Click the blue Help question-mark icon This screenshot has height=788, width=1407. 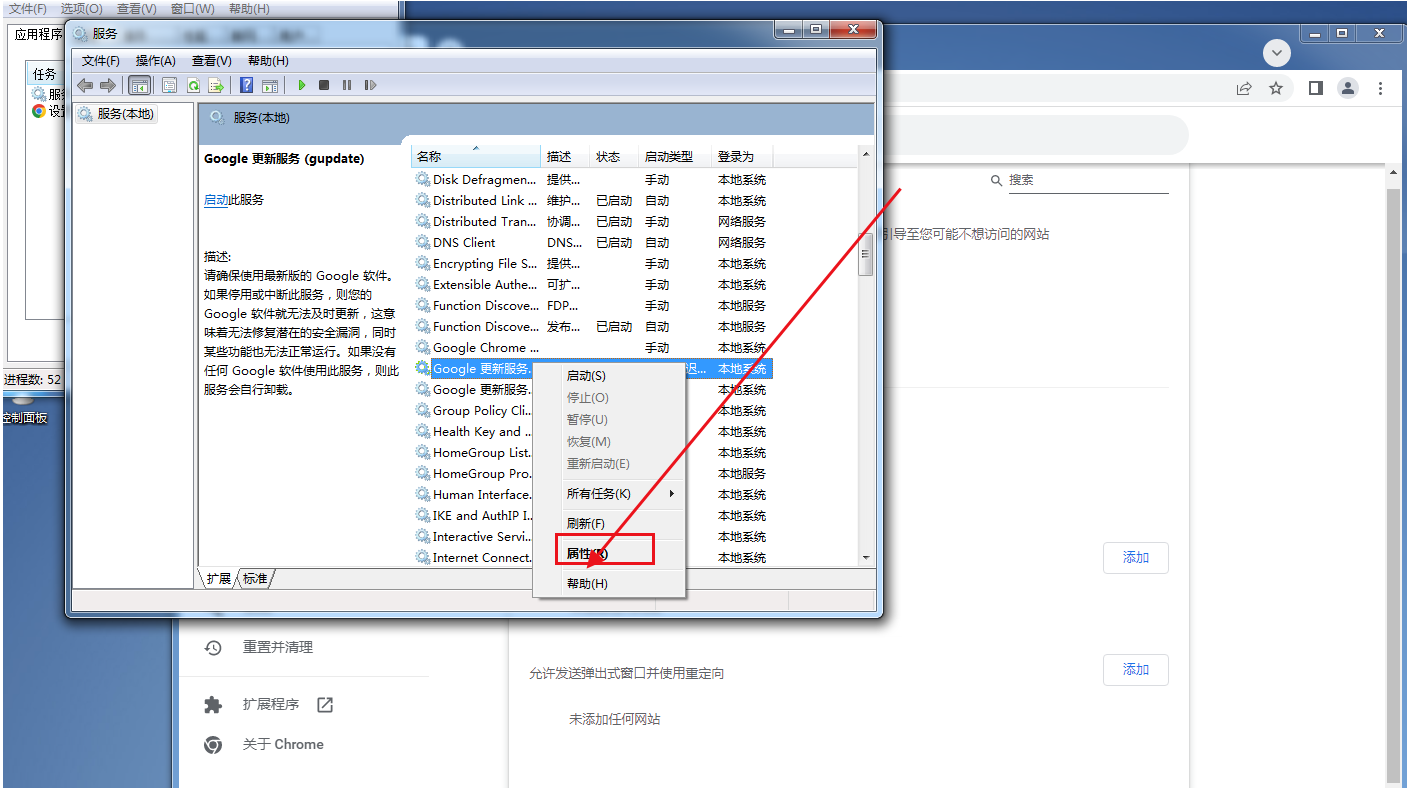[246, 85]
